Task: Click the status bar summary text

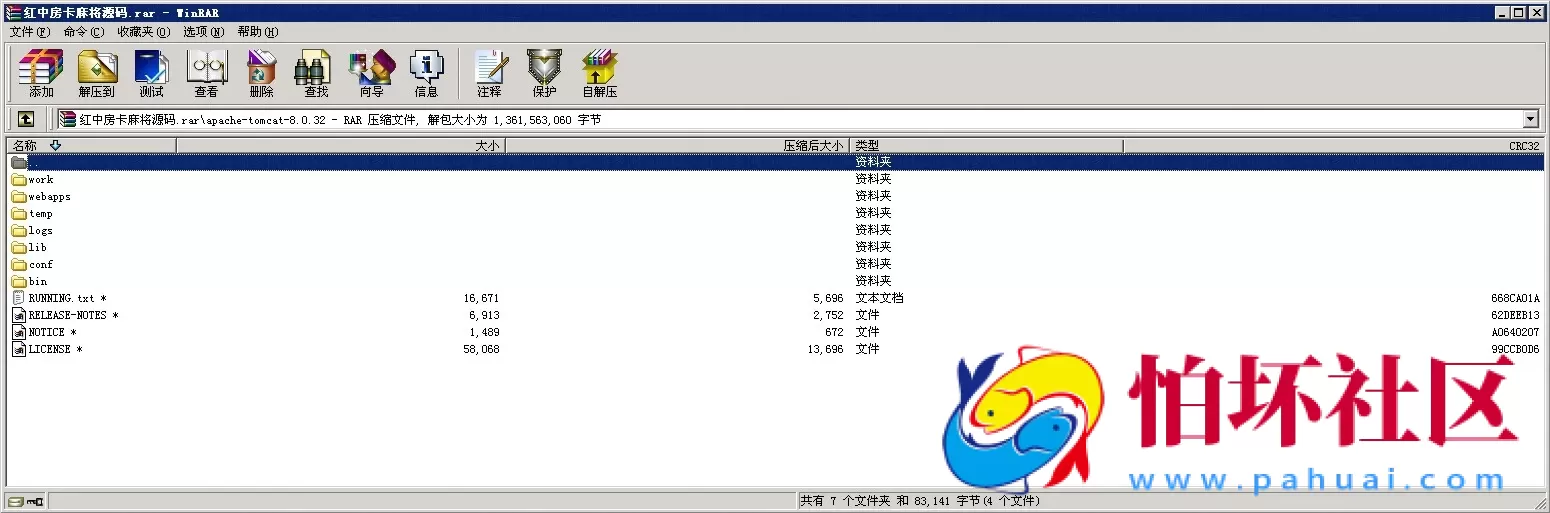Action: [x=920, y=501]
